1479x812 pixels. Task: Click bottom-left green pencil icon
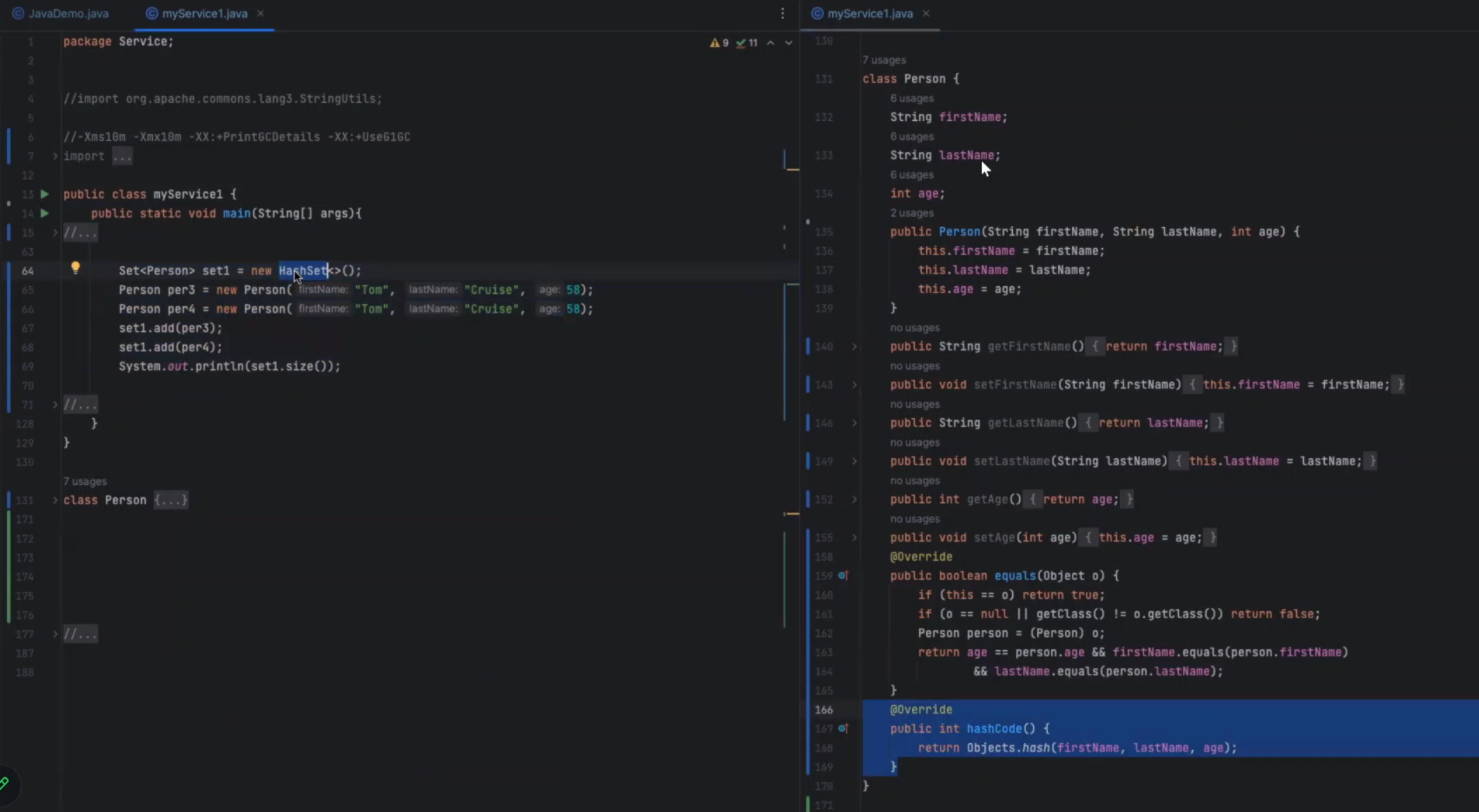[x=5, y=784]
